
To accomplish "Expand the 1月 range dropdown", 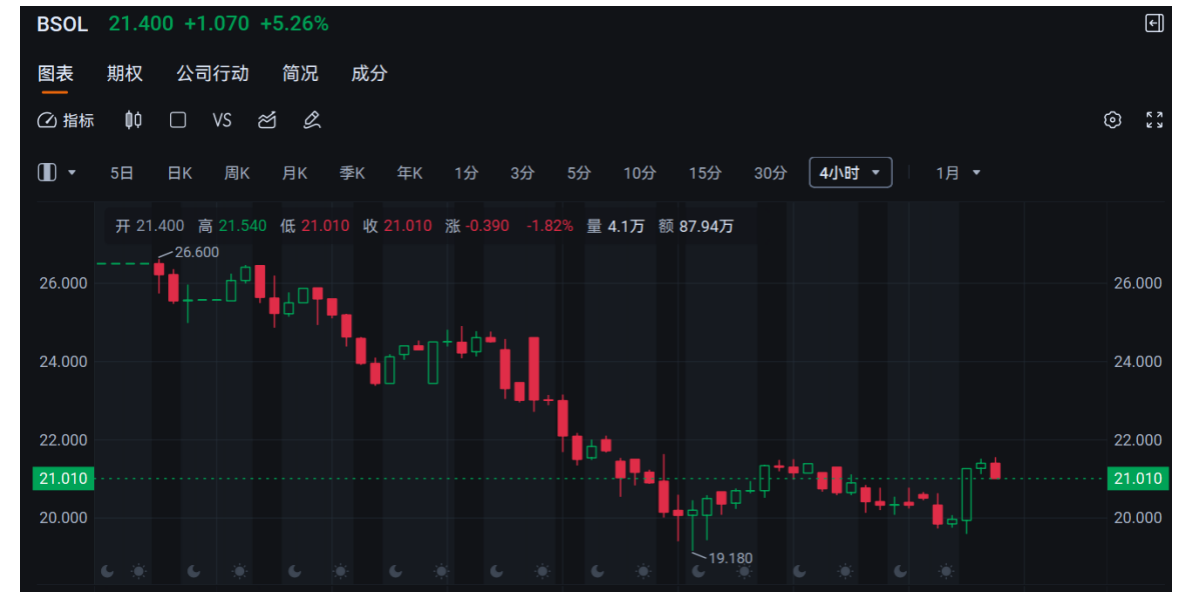I will pyautogui.click(x=958, y=173).
